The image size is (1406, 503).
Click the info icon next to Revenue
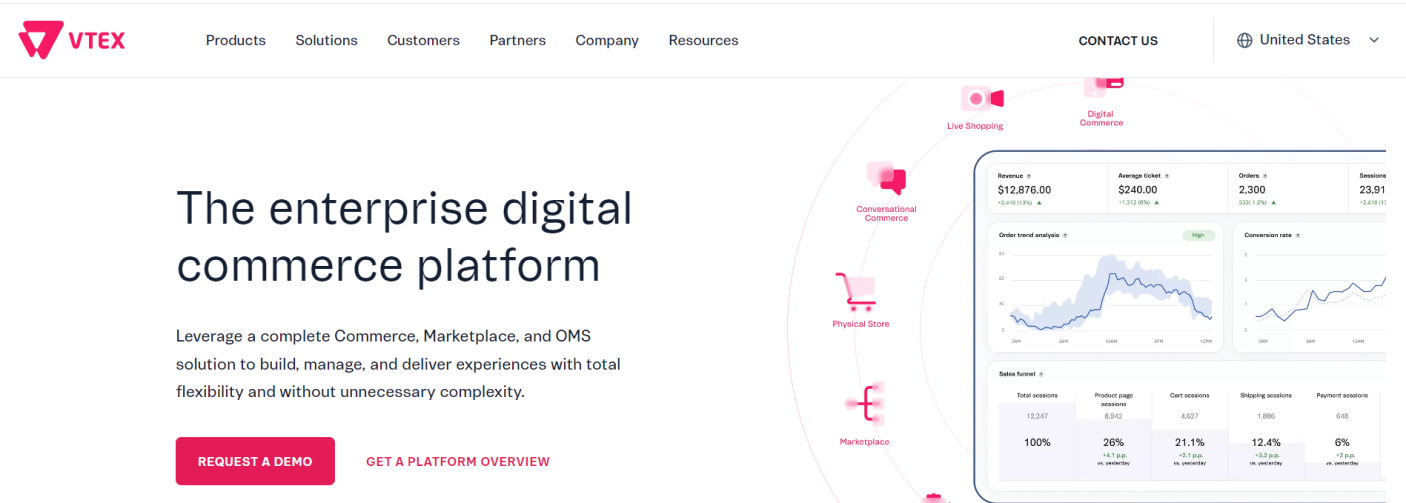coord(1029,175)
